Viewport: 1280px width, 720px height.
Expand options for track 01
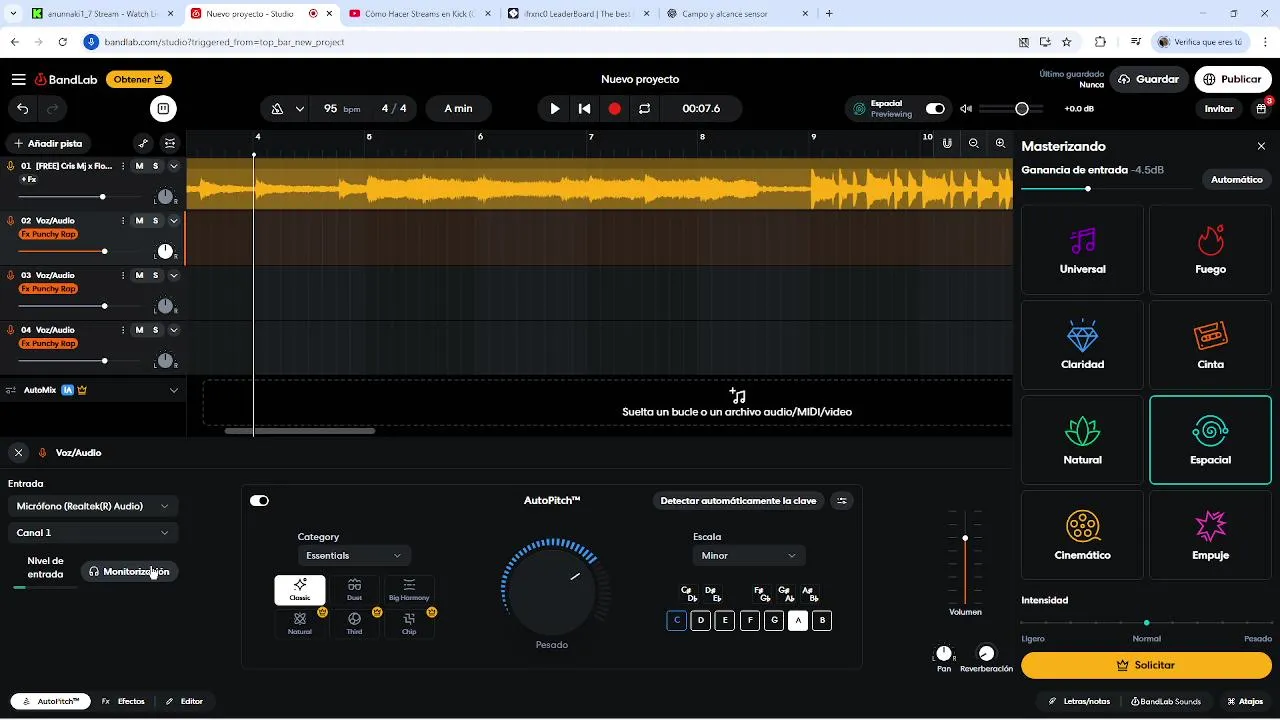tap(174, 166)
